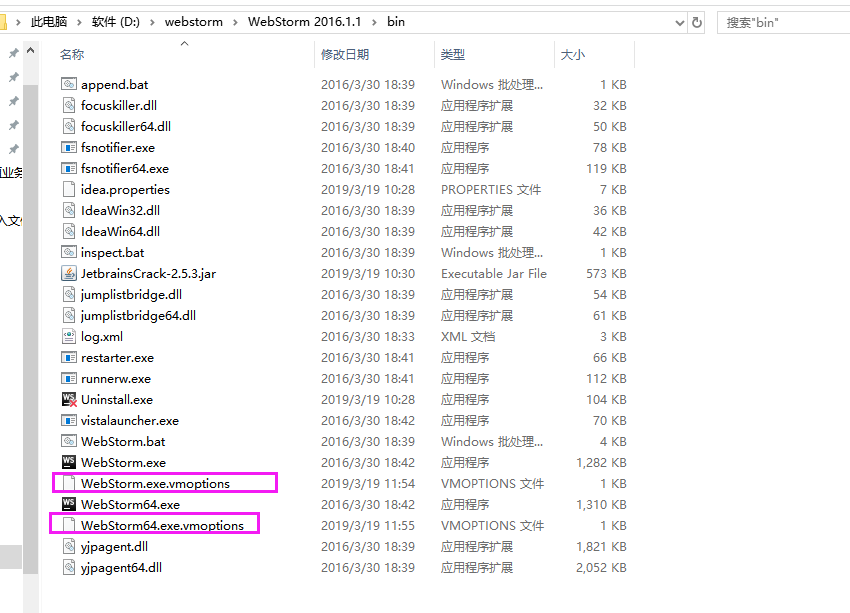Click the IdeaWin32.dll file icon
Screen dimensions: 850x613
(69, 210)
